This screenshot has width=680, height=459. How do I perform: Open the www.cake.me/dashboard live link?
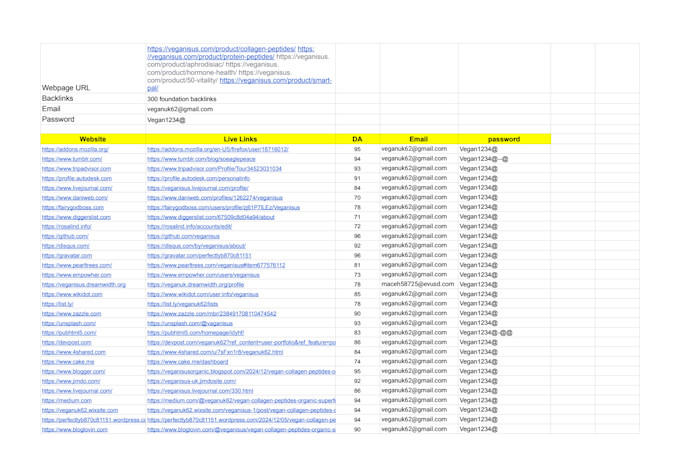187,362
